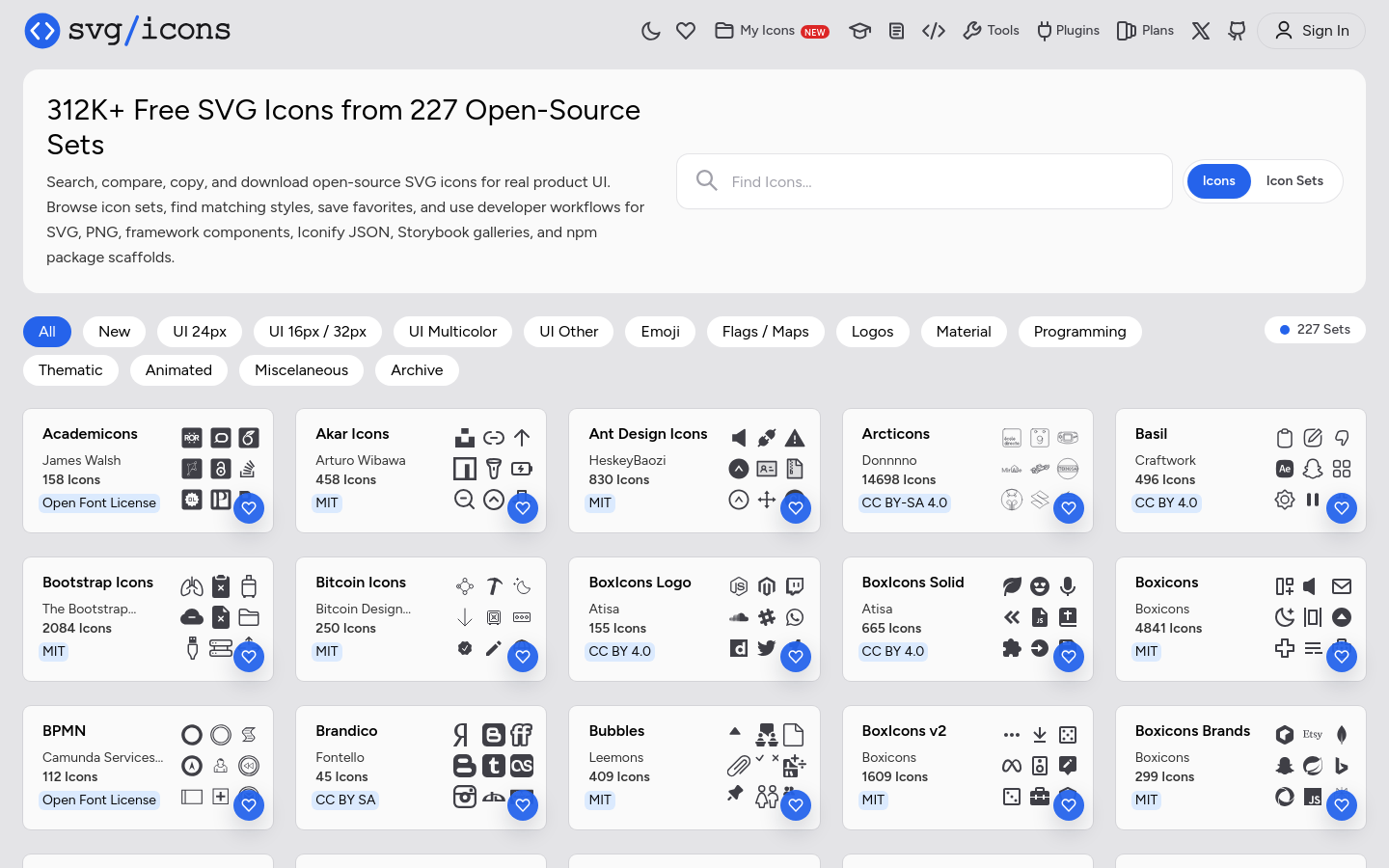Favorite the Bootstrap Icons set heart

249,657
